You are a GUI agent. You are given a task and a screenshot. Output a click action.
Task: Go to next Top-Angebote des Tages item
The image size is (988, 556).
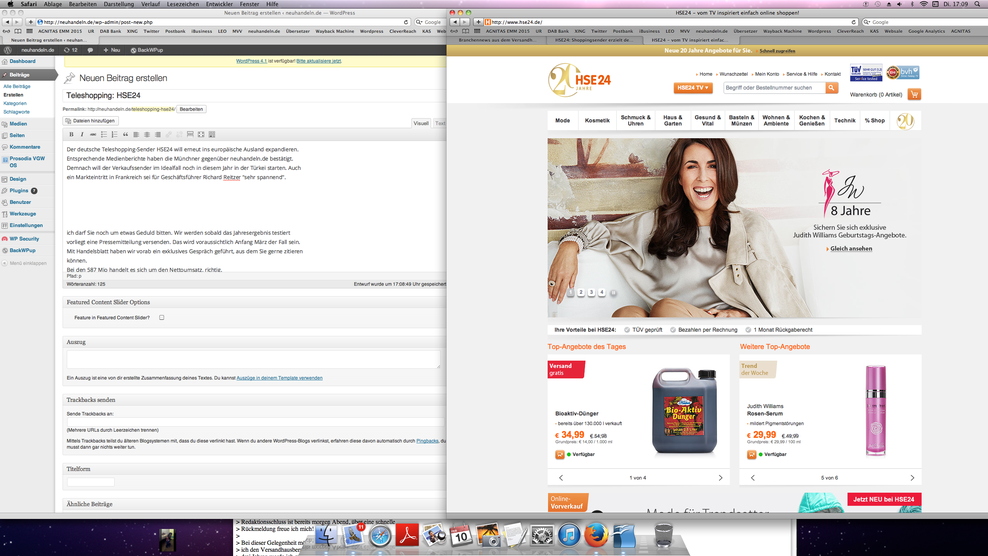pos(720,478)
